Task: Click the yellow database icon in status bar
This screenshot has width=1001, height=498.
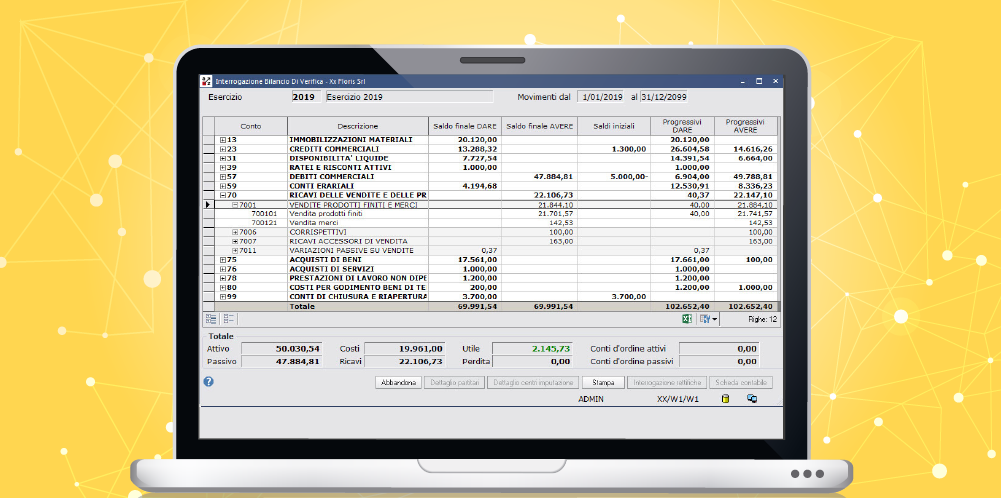Action: pos(725,398)
